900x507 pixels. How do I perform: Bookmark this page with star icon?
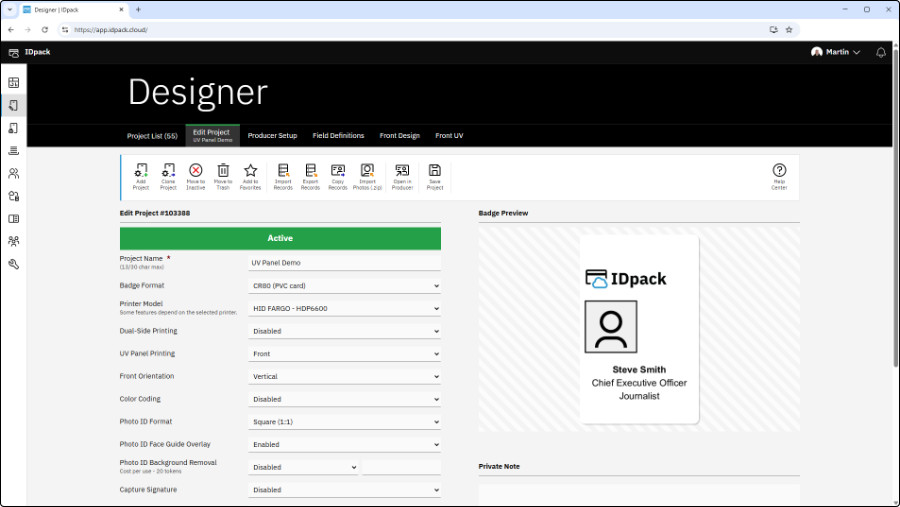tap(789, 30)
